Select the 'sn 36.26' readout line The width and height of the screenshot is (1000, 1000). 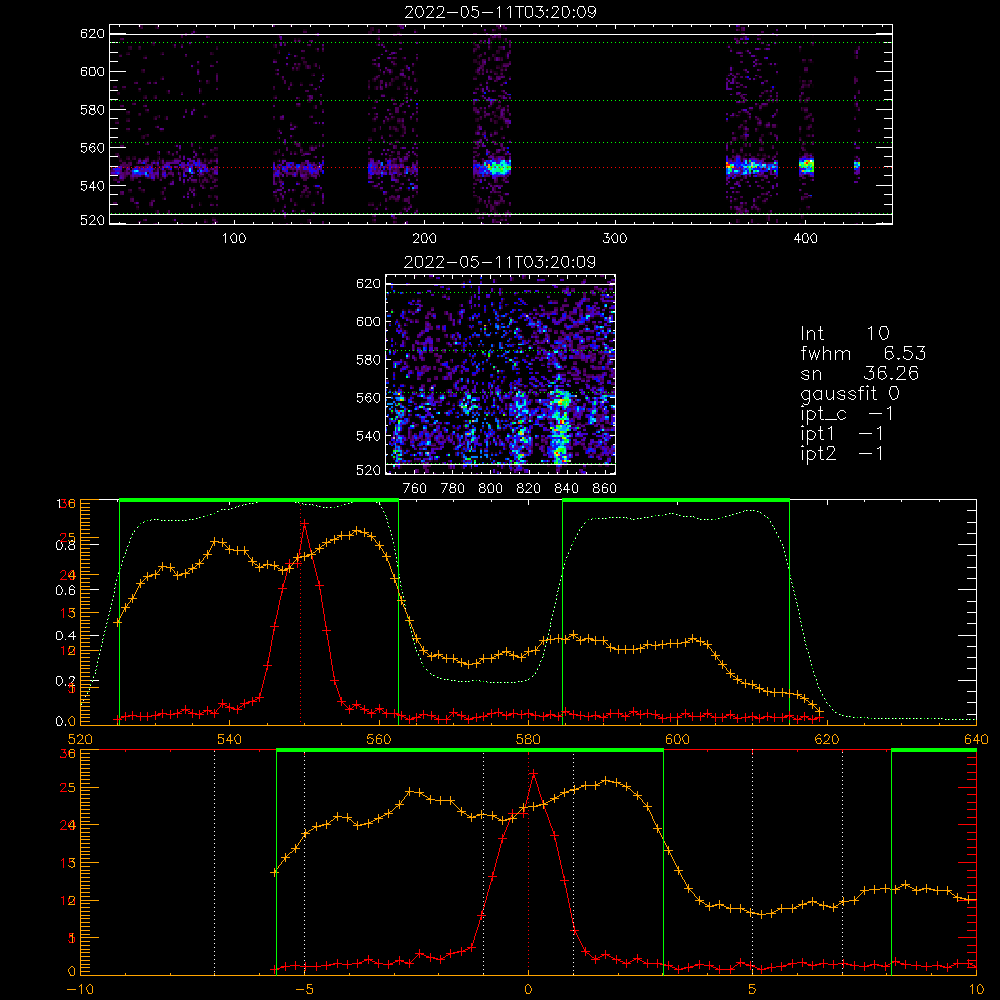pyautogui.click(x=859, y=373)
